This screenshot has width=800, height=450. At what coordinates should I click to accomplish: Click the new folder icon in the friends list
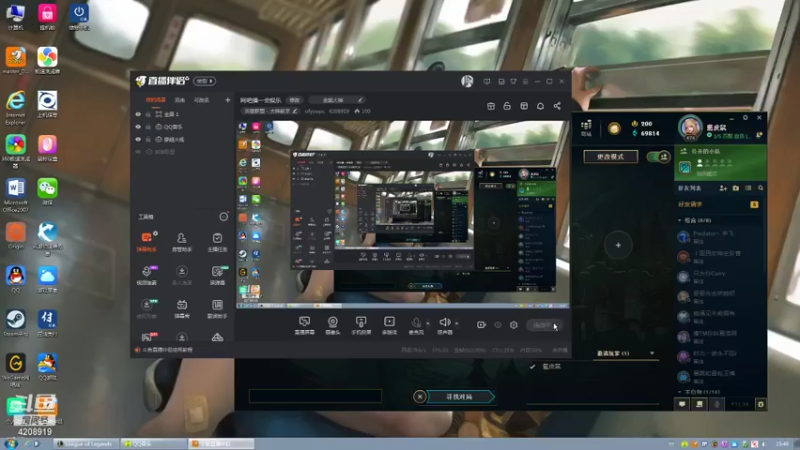[736, 188]
